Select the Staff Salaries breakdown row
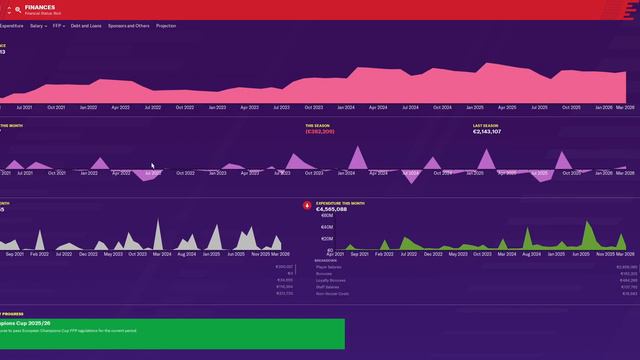Image resolution: width=640 pixels, height=360 pixels. (476, 287)
